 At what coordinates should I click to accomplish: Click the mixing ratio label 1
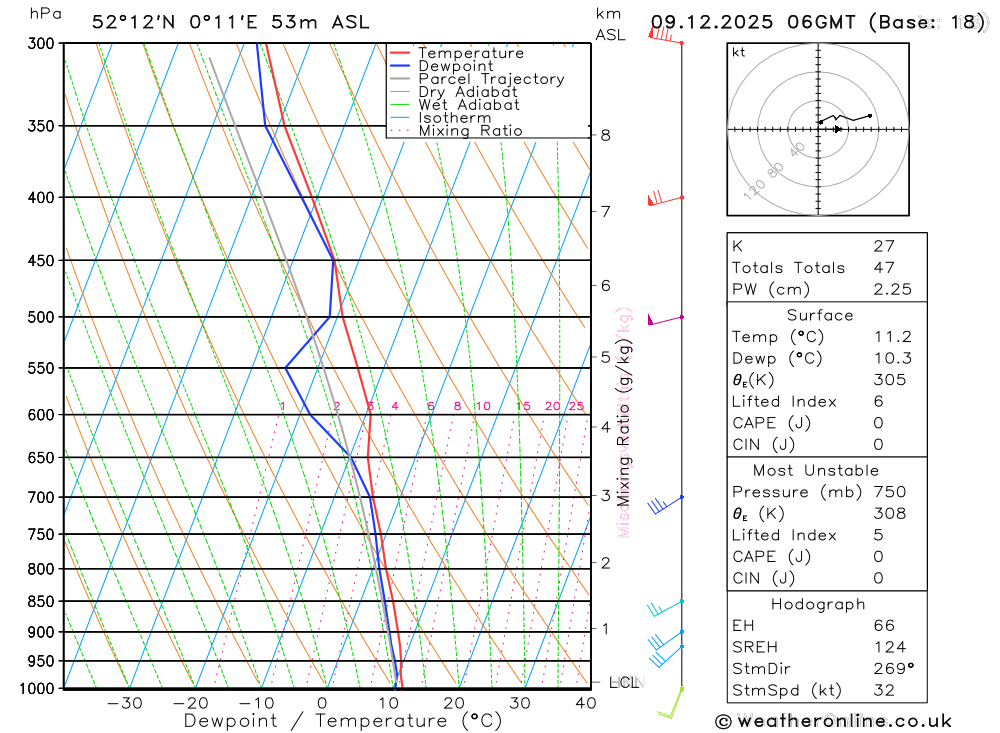pos(283,406)
